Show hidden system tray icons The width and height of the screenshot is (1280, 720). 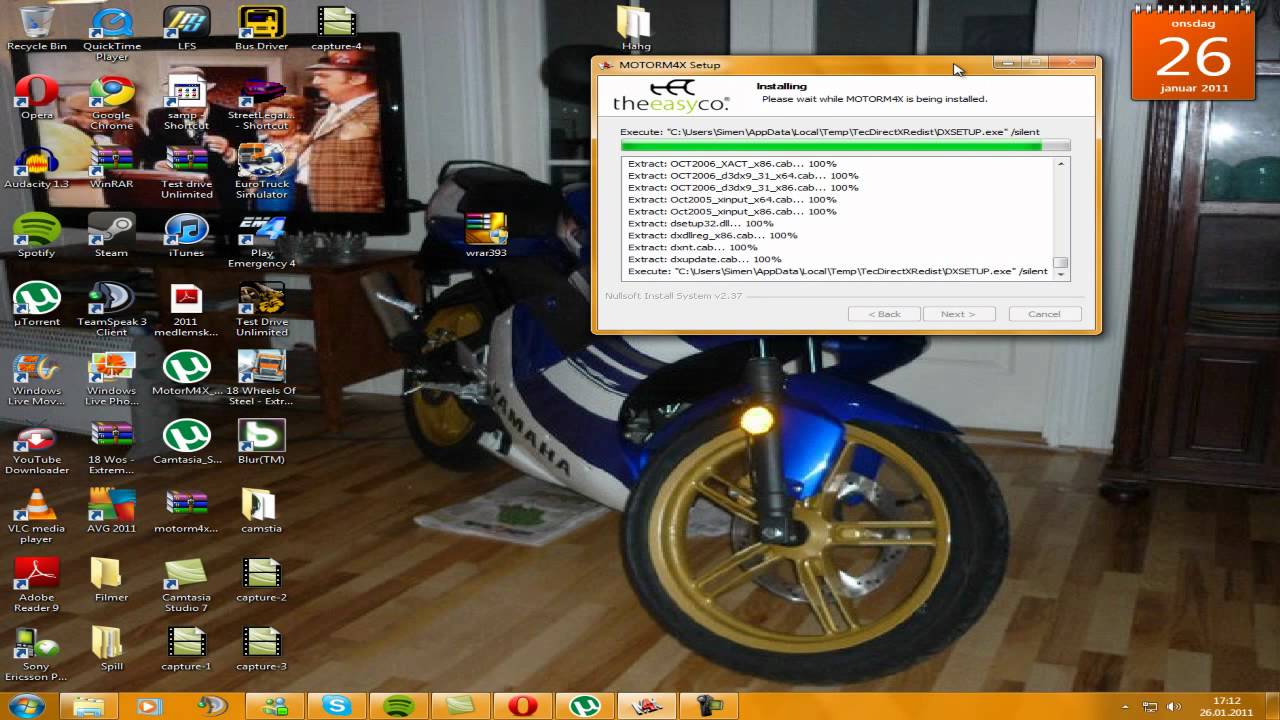point(1125,707)
